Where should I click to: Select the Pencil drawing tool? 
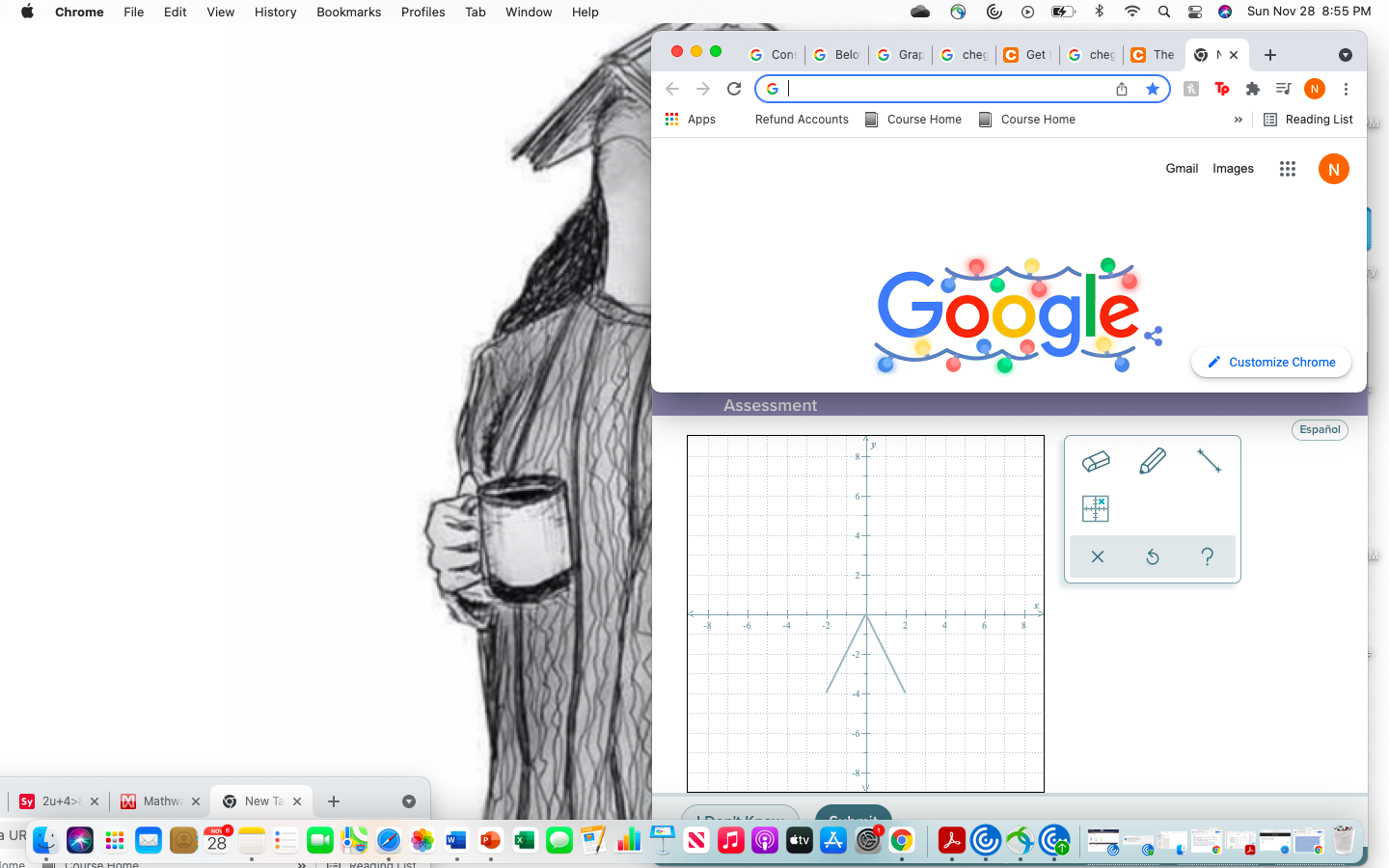(x=1152, y=461)
